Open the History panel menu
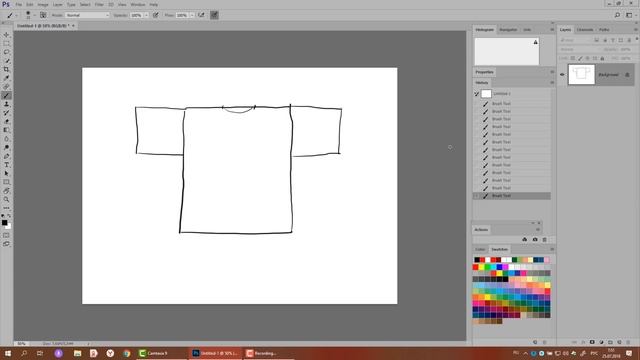 coord(552,82)
